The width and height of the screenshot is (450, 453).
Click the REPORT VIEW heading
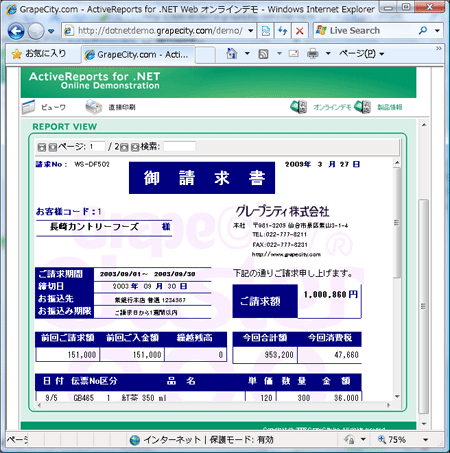pos(65,127)
